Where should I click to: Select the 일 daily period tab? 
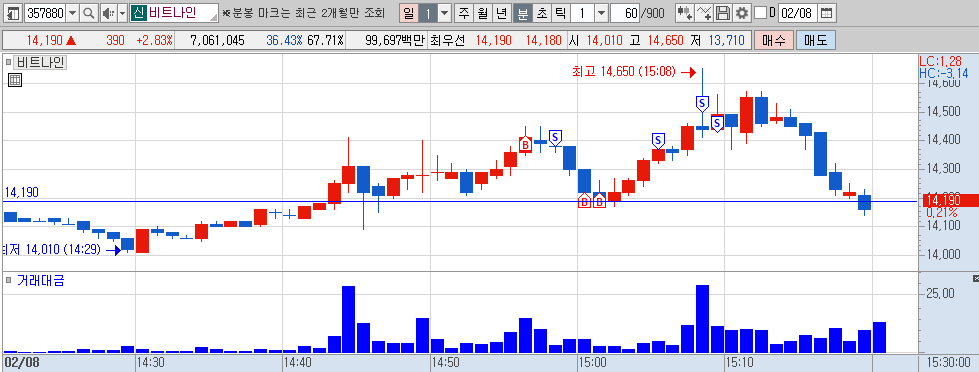coord(408,12)
